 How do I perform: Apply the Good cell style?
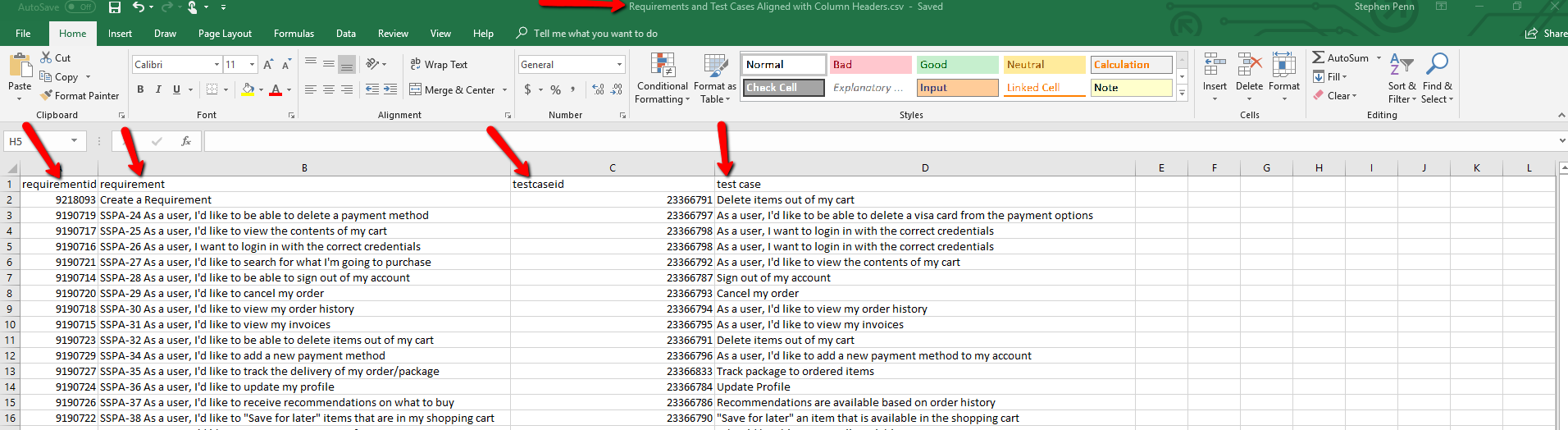956,65
